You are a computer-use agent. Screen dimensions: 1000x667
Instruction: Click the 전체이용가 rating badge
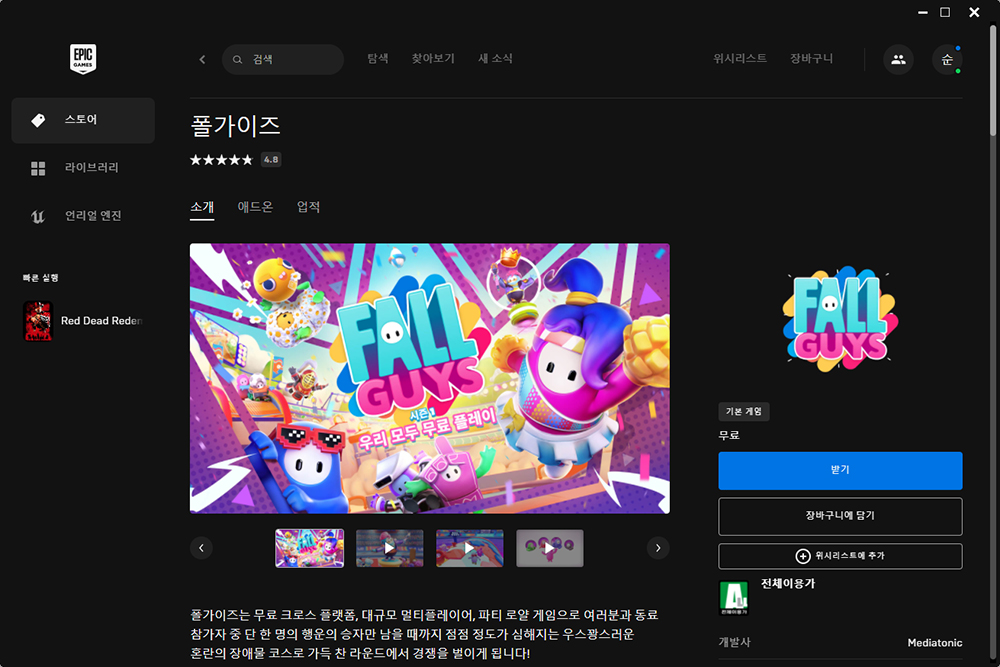click(x=733, y=598)
